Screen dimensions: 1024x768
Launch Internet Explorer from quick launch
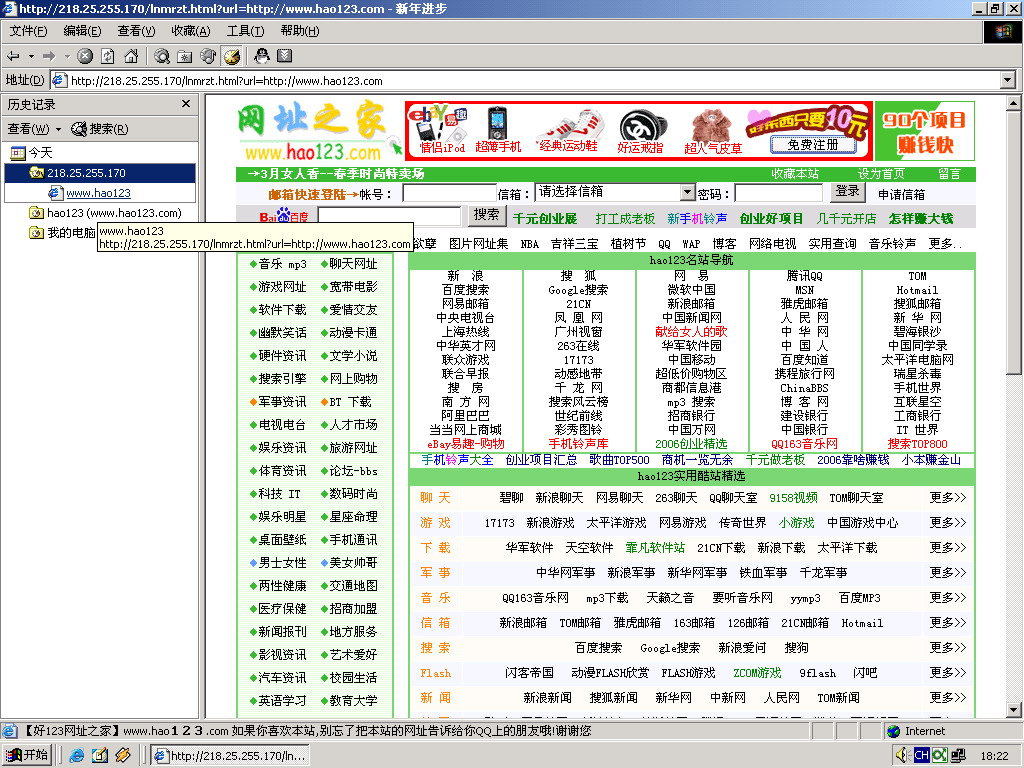click(76, 756)
